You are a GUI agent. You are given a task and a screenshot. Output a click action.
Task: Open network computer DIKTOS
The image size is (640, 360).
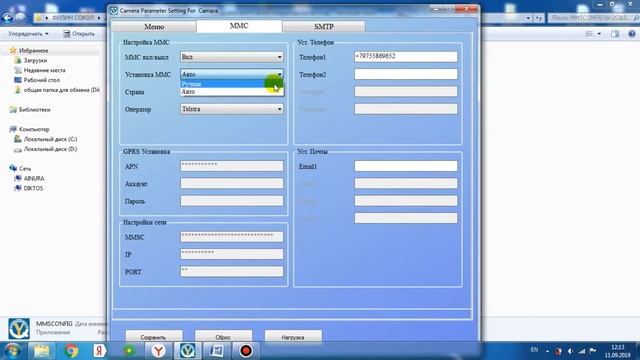pos(33,188)
